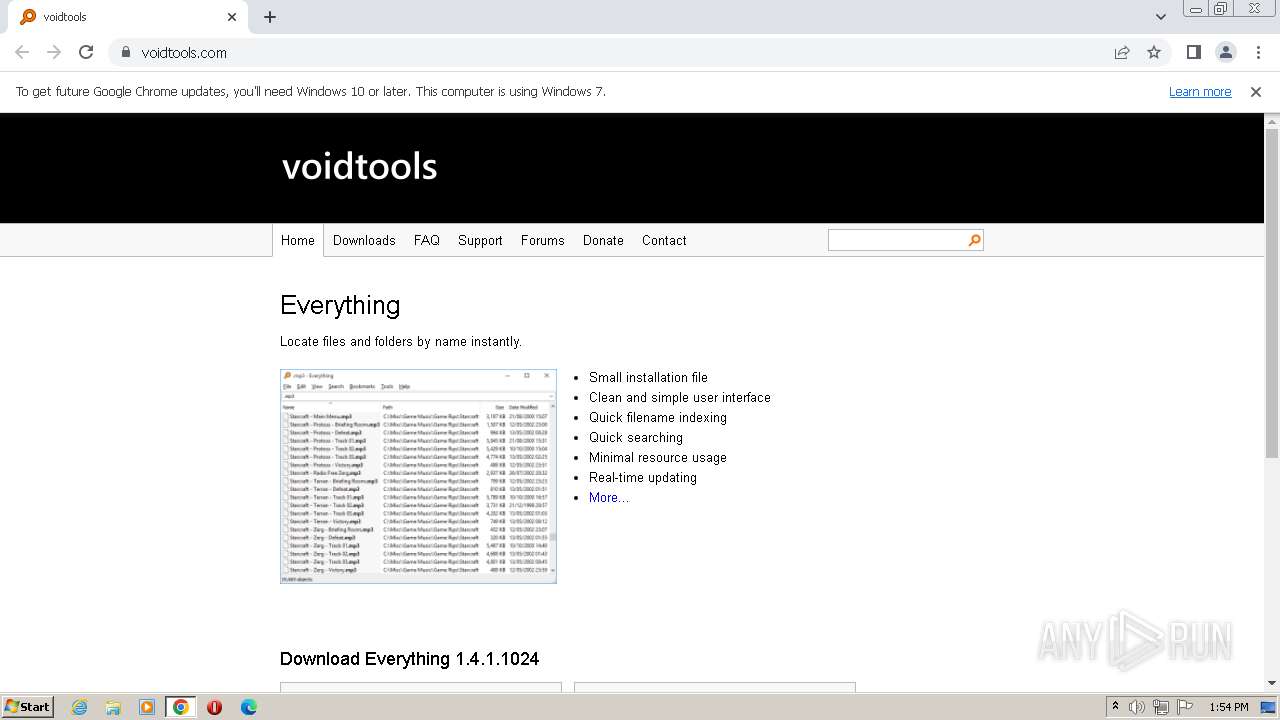The image size is (1280, 720).
Task: Open the Action Center flag icon
Action: [1184, 707]
